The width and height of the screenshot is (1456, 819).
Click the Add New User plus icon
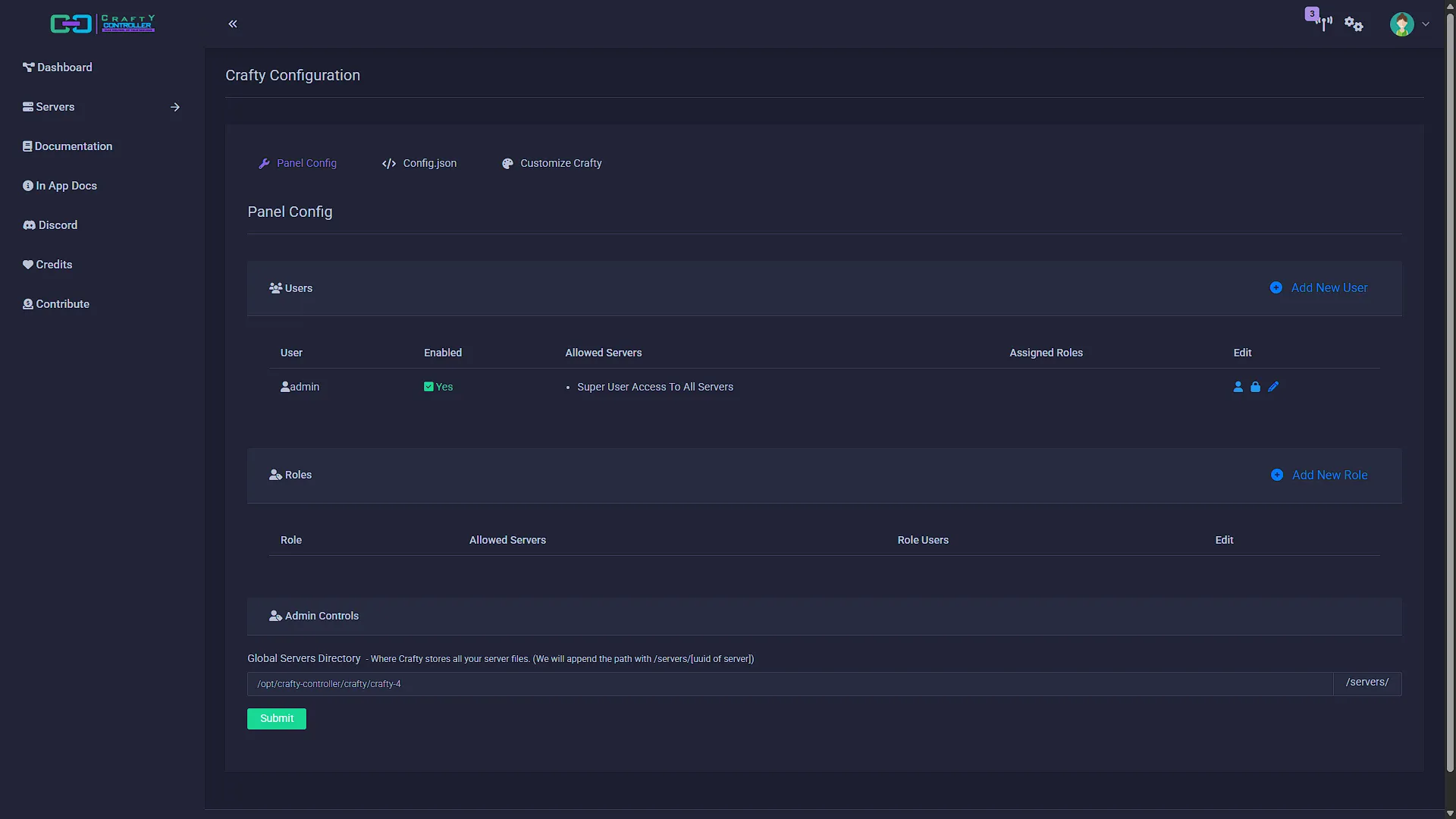tap(1276, 287)
